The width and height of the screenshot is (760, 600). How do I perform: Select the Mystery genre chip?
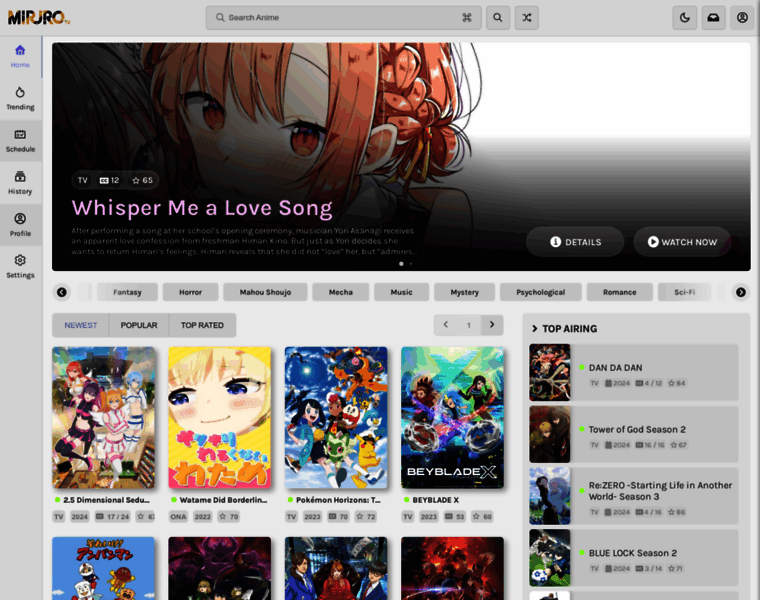click(464, 292)
